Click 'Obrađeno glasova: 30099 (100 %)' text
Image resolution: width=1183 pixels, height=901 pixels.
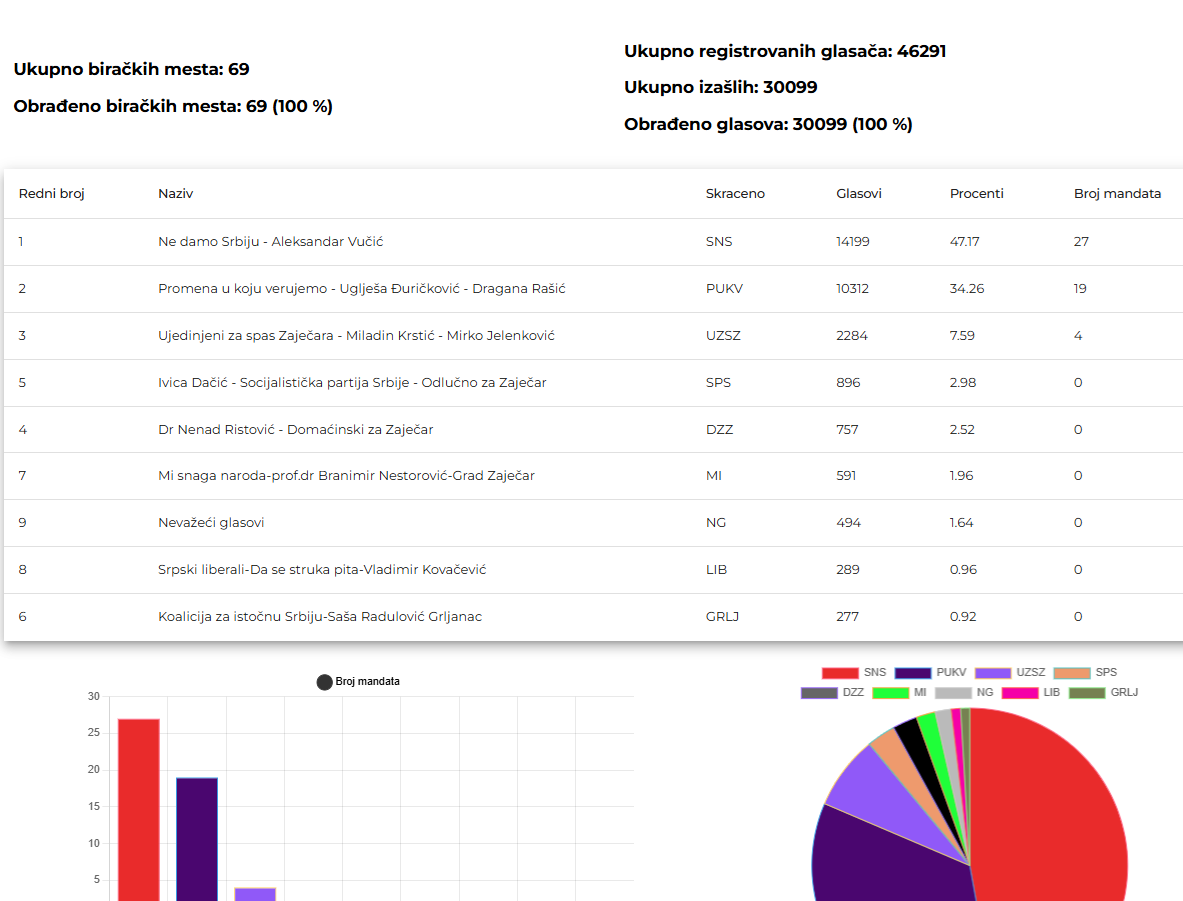click(x=768, y=125)
